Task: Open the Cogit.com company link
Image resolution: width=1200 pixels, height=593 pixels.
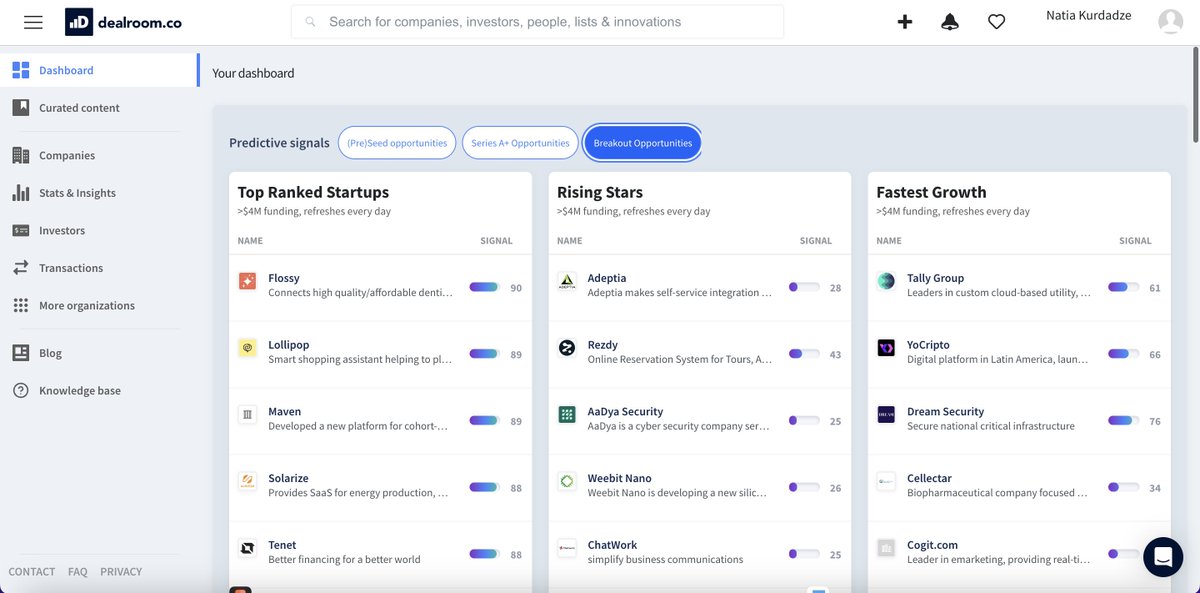Action: 932,545
